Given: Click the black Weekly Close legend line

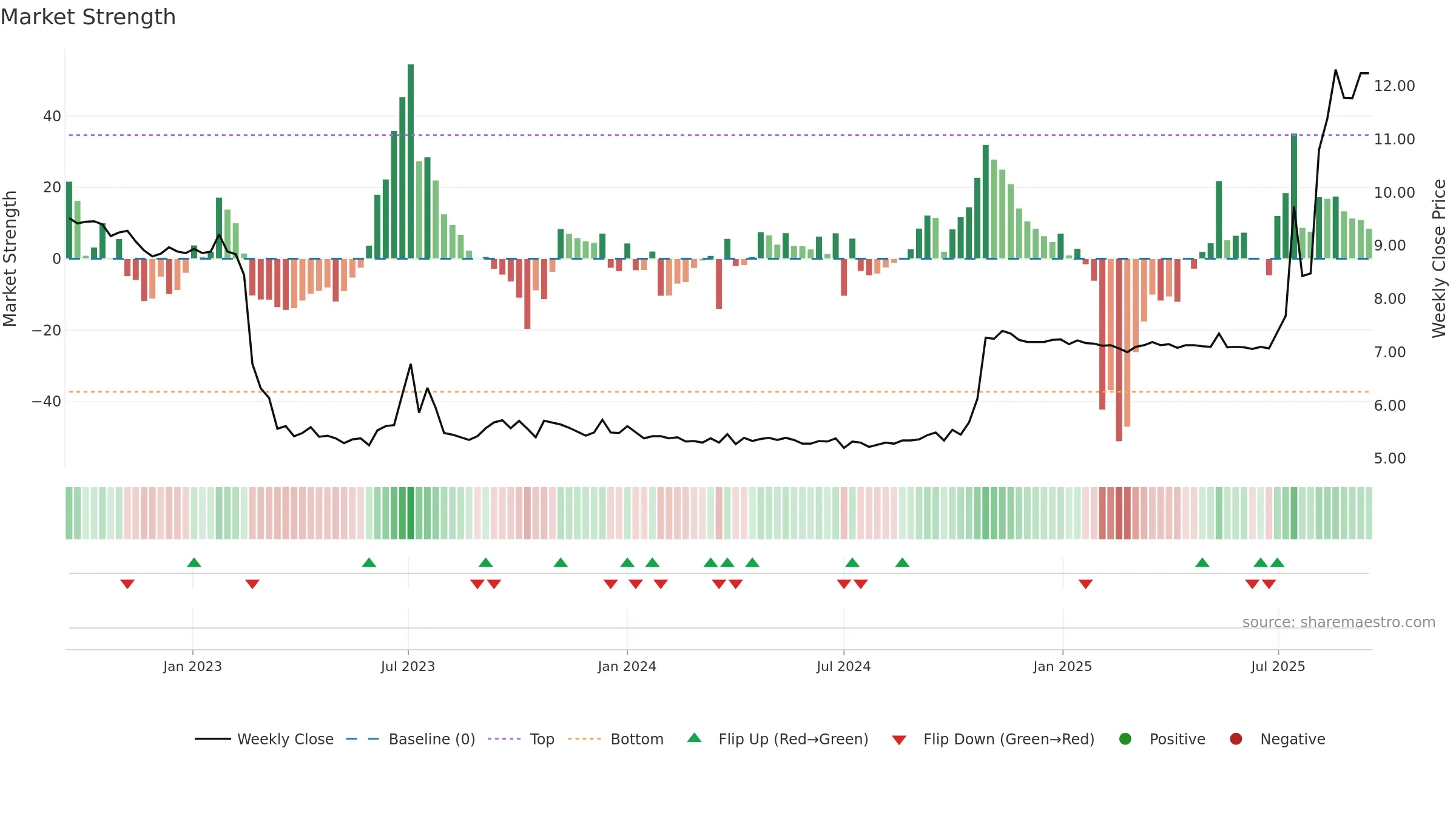Looking at the screenshot, I should [213, 739].
